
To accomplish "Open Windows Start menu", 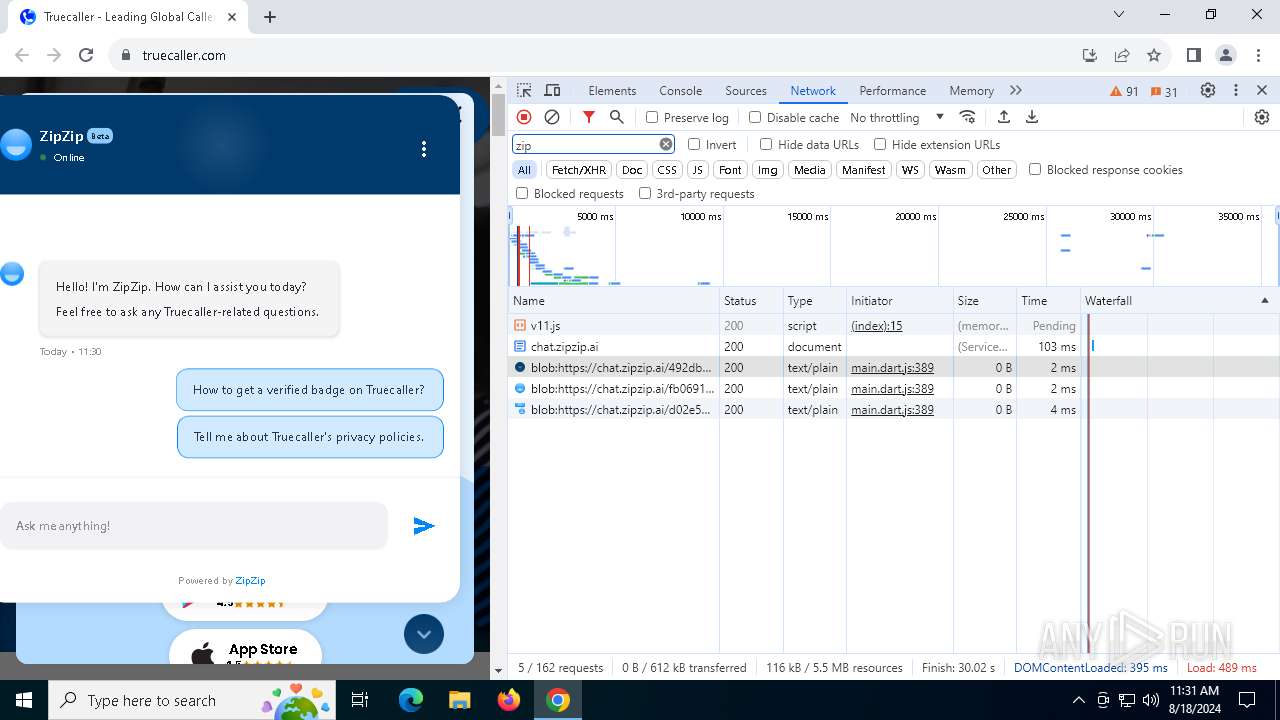I will 24,700.
